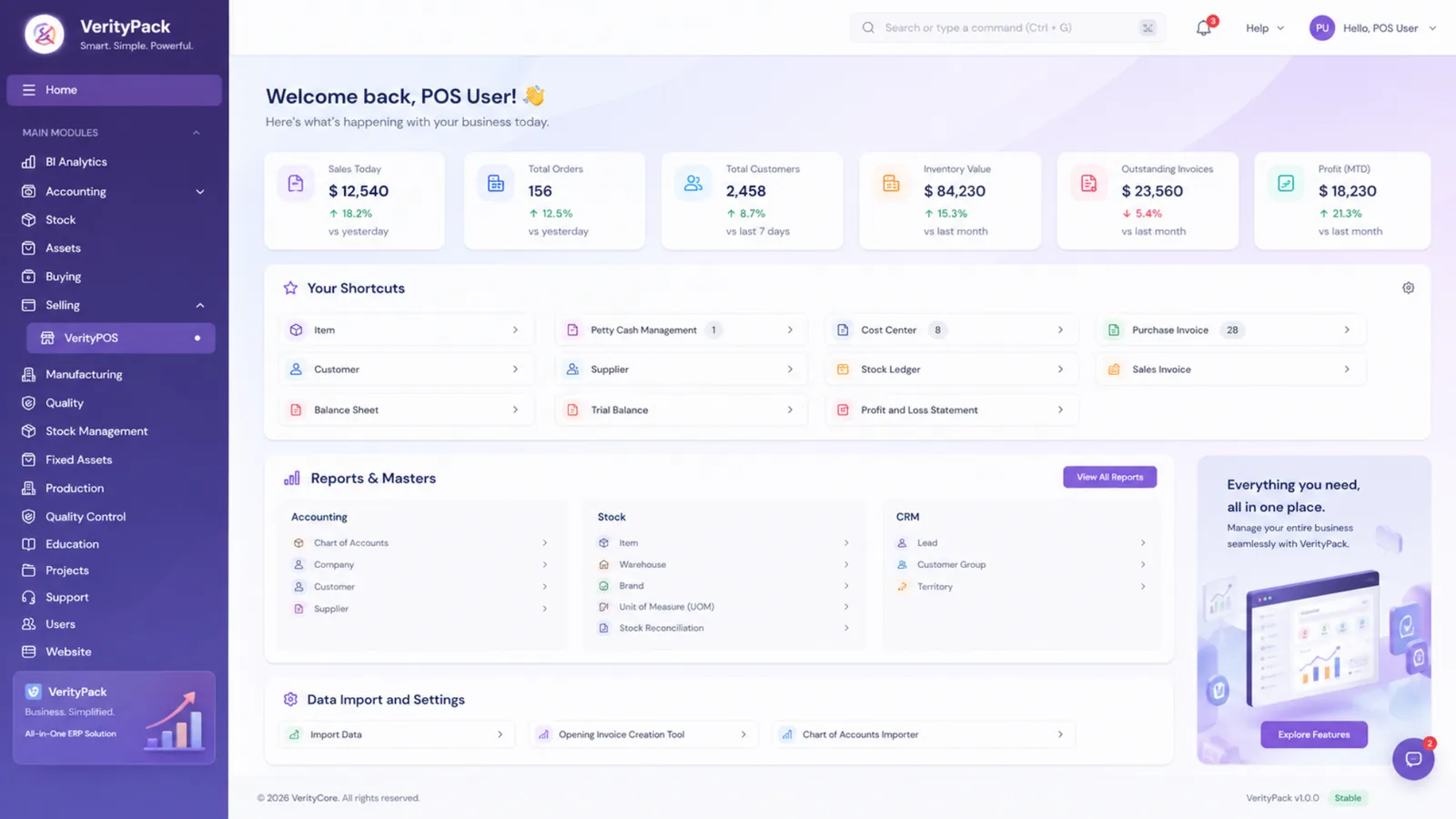Open Unit of Measure (UOM) row
This screenshot has height=819, width=1456.
coord(723,607)
